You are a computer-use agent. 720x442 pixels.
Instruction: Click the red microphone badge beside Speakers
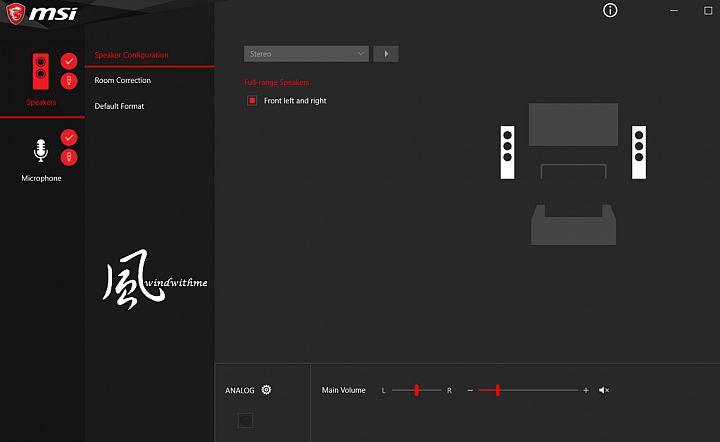coord(69,81)
